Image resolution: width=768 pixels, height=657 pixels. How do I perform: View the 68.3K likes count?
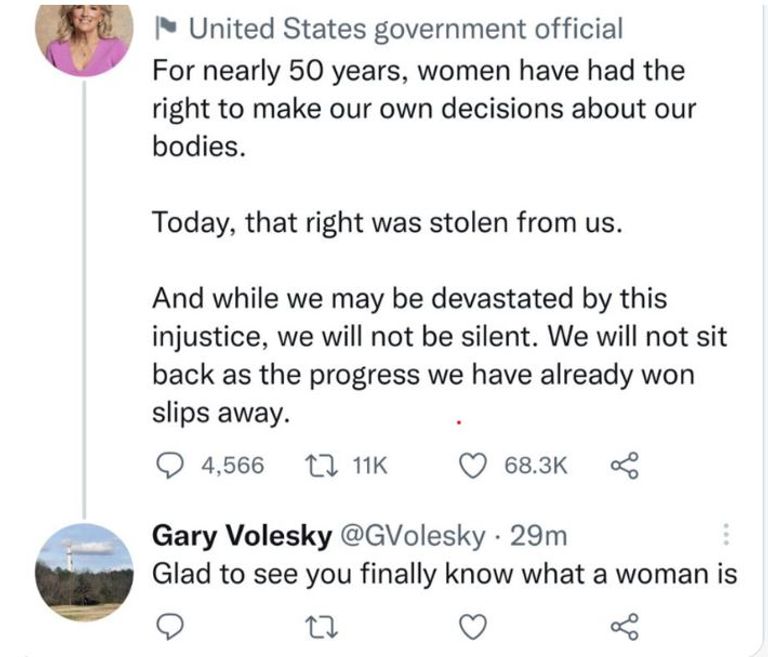[x=536, y=465]
